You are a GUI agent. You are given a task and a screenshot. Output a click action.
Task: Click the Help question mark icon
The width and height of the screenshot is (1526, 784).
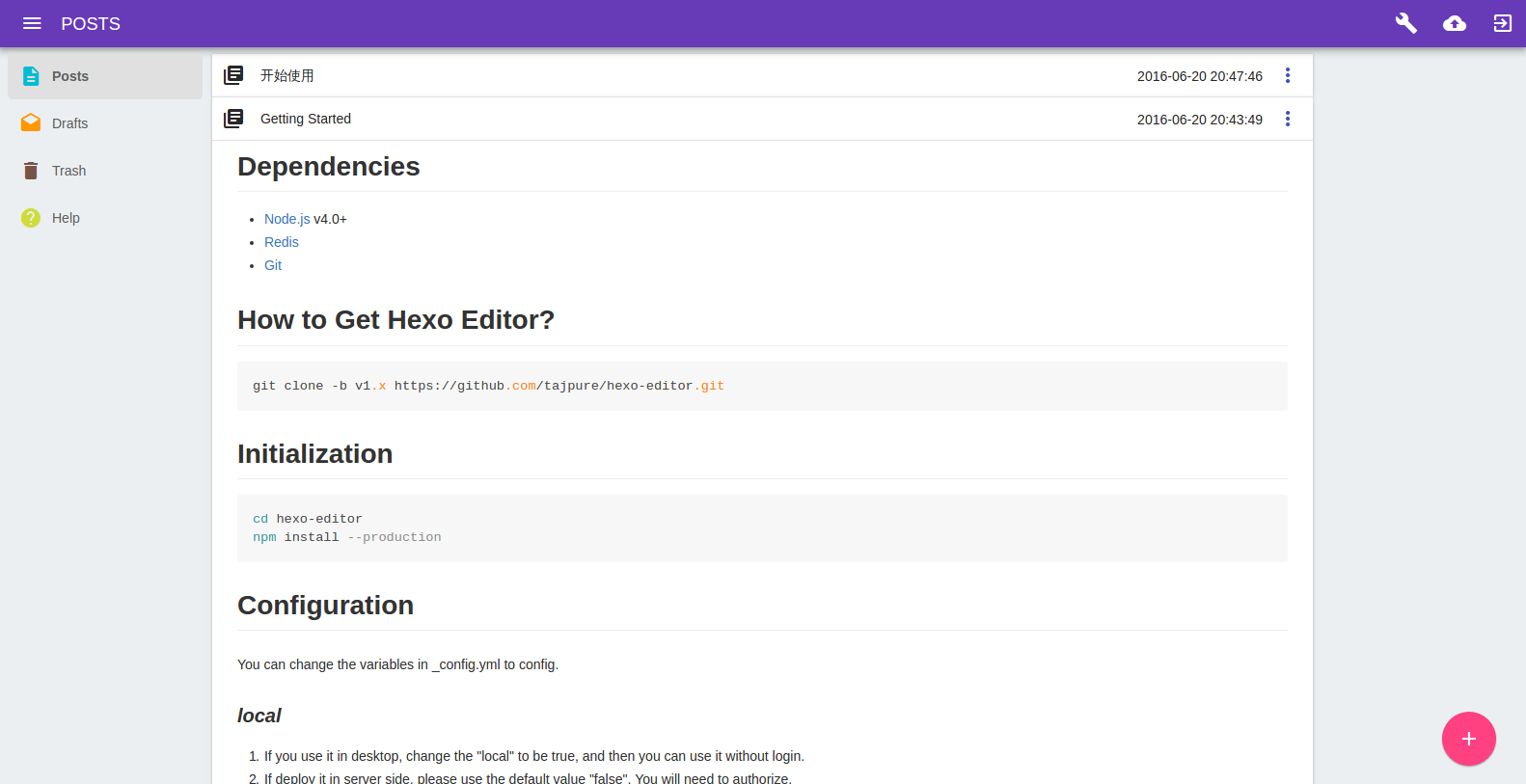31,218
